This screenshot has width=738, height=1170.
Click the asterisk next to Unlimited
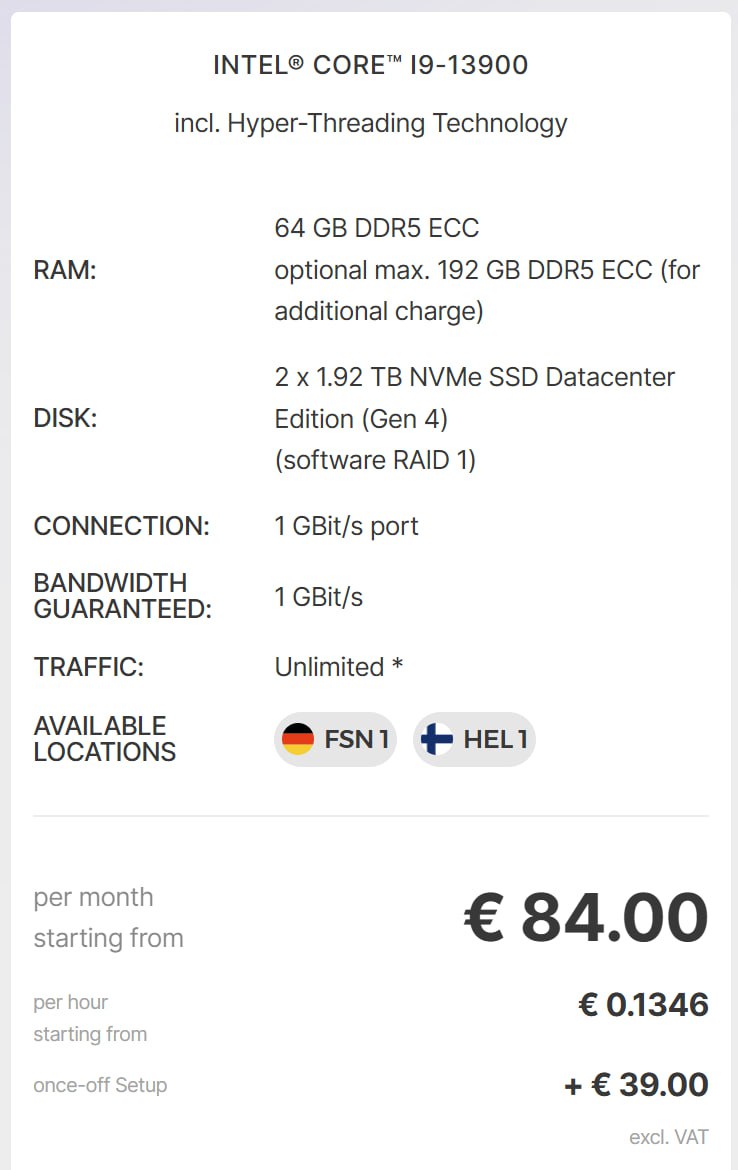(398, 665)
